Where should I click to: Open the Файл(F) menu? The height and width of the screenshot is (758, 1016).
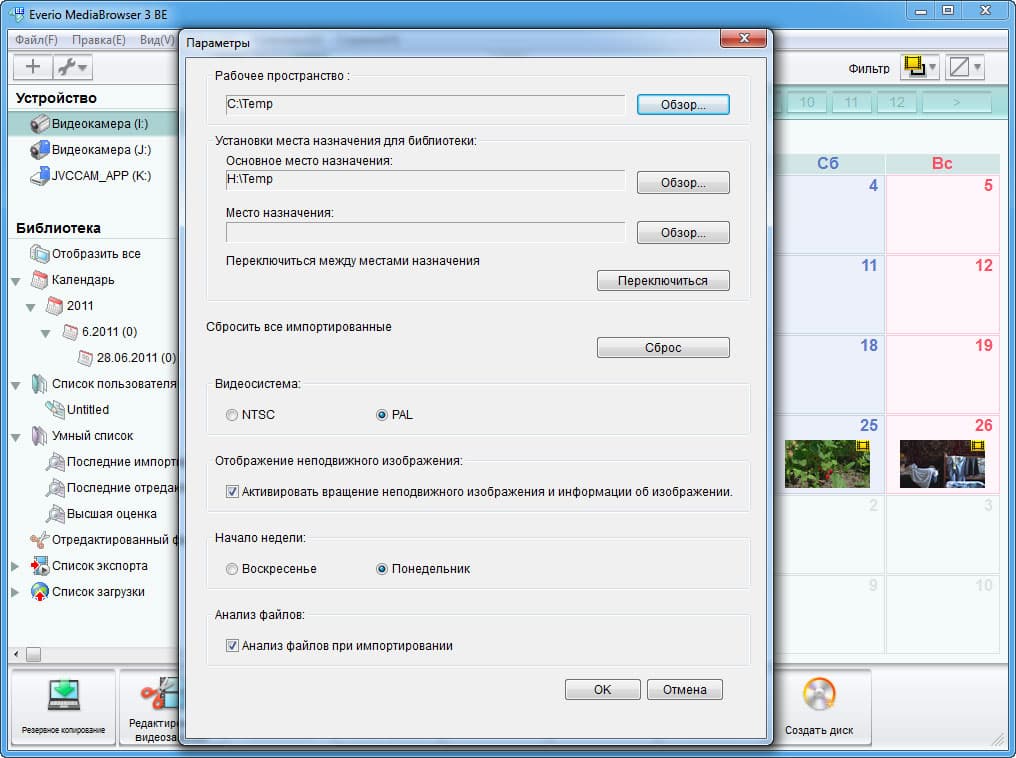(x=36, y=40)
